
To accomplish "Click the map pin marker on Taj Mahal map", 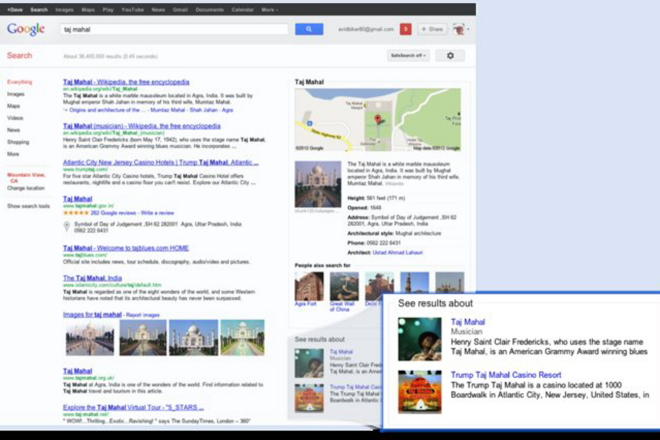I will coord(378,120).
